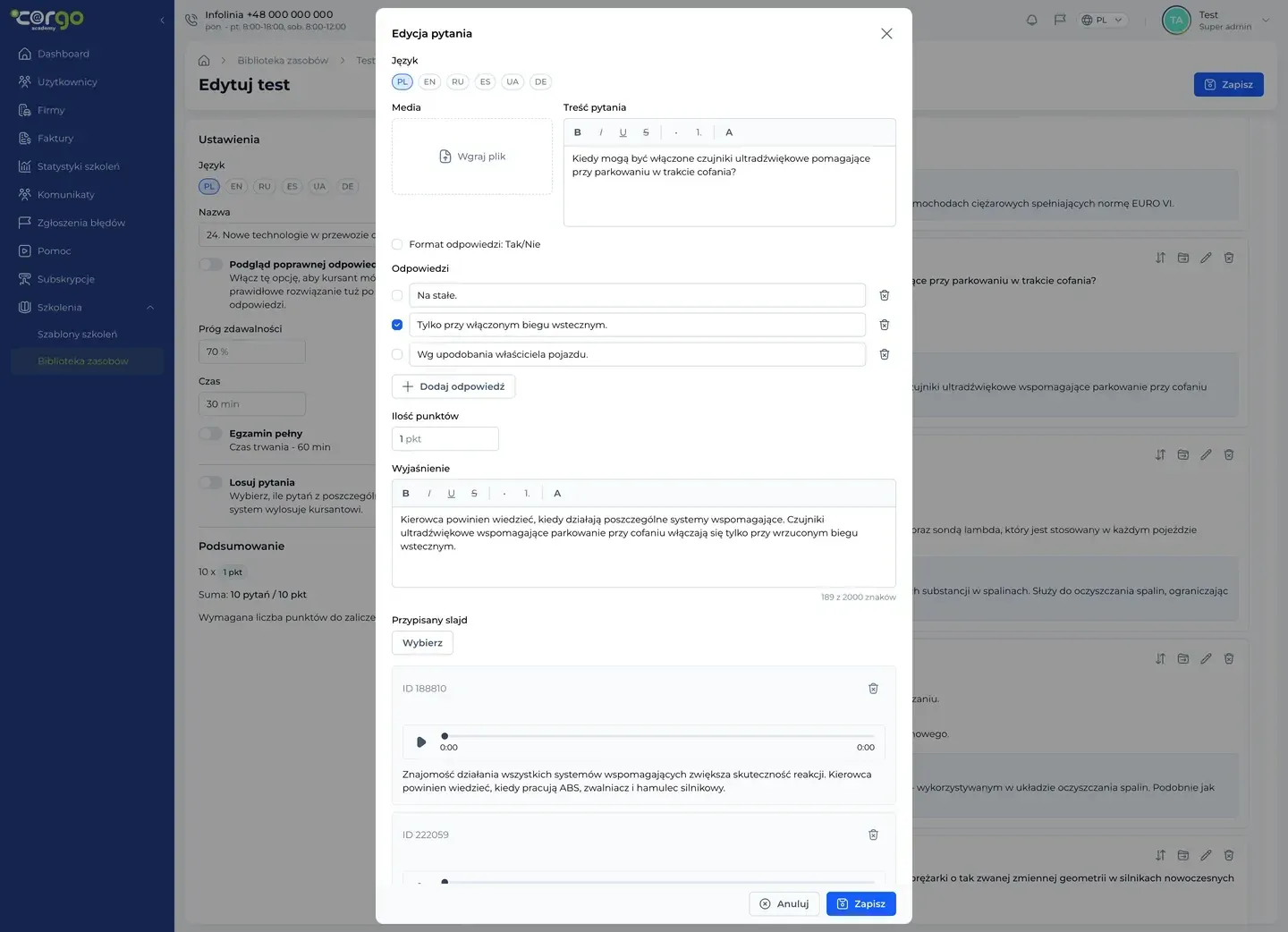Image resolution: width=1288 pixels, height=932 pixels.
Task: Mark 'Wg upodobania właściciela pojazdu.' as correct
Action: point(397,354)
